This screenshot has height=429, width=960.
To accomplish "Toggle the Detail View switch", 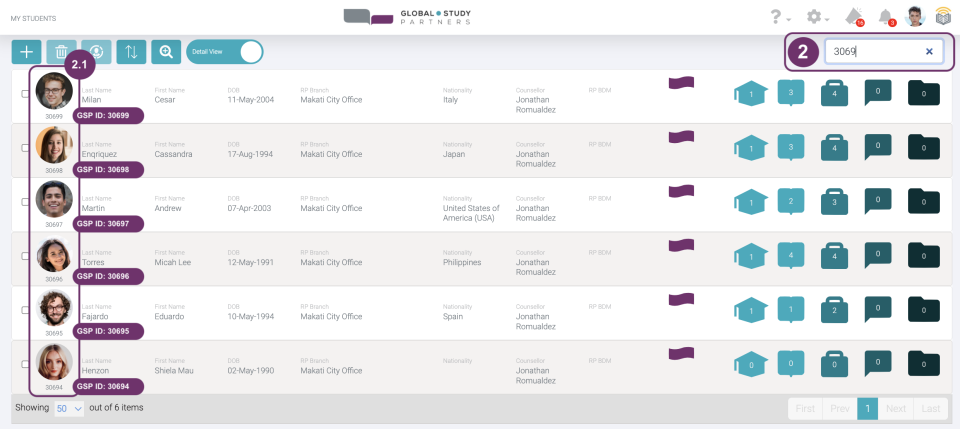I will pos(248,52).
